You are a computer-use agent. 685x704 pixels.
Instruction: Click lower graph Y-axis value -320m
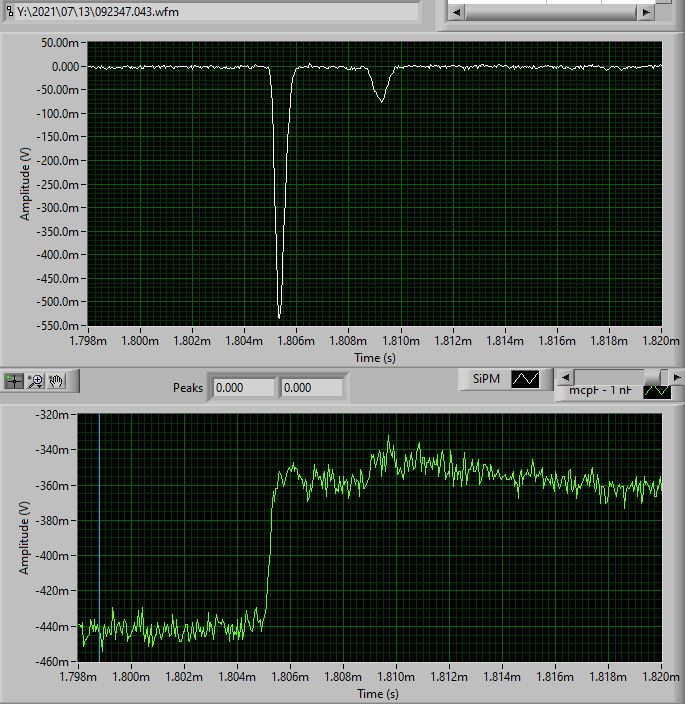tap(52, 414)
